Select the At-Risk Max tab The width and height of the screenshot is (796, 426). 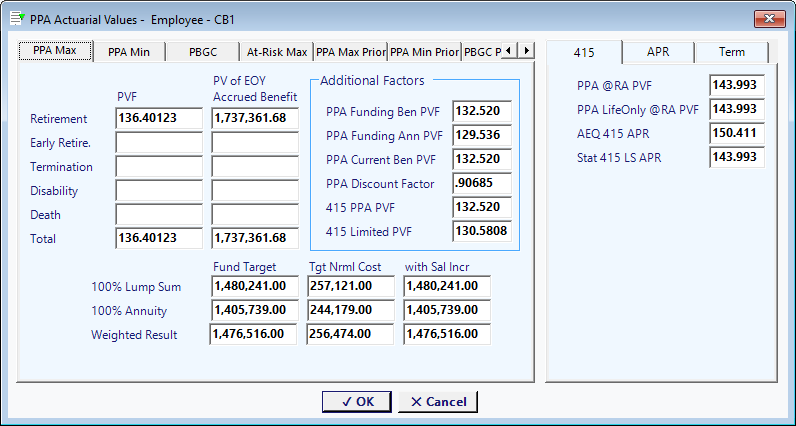pos(277,52)
